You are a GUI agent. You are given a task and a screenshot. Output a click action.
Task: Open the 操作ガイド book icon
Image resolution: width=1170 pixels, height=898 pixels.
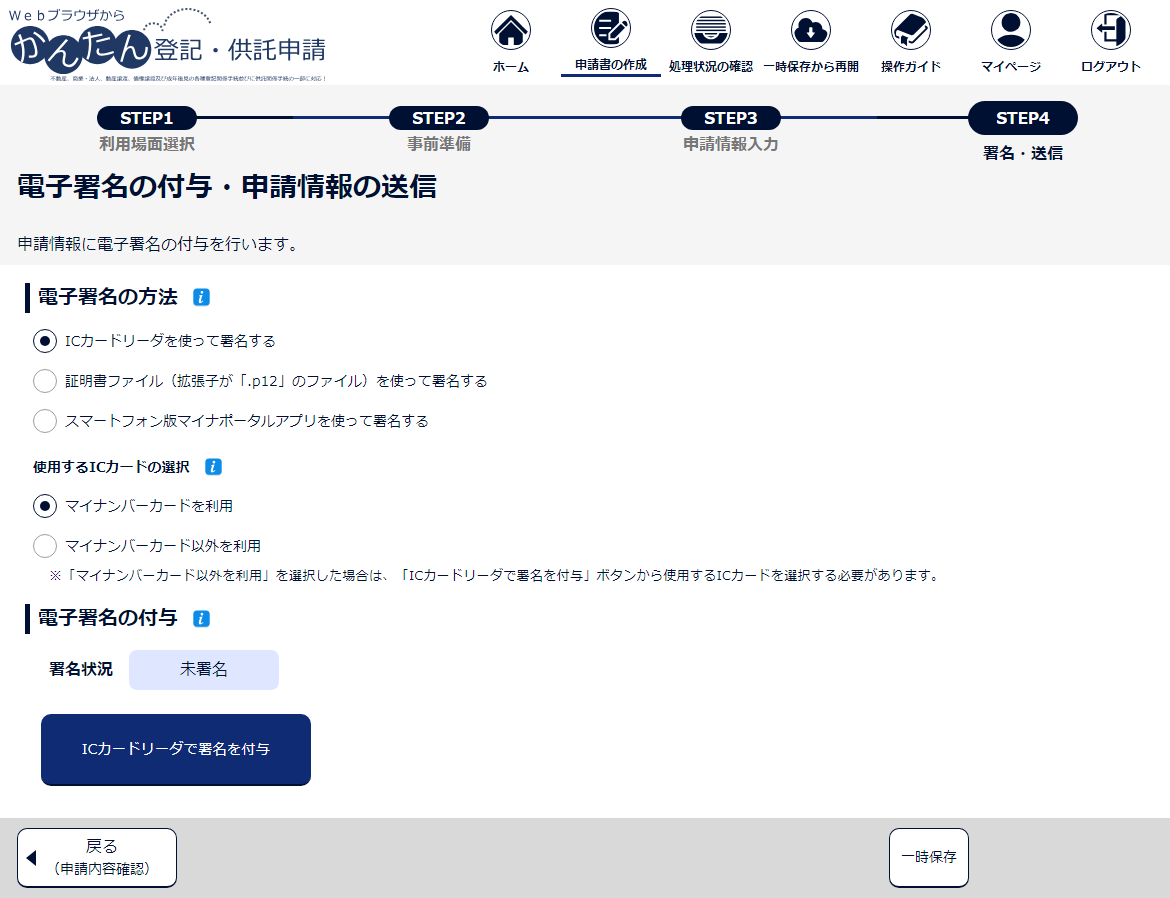coord(910,31)
